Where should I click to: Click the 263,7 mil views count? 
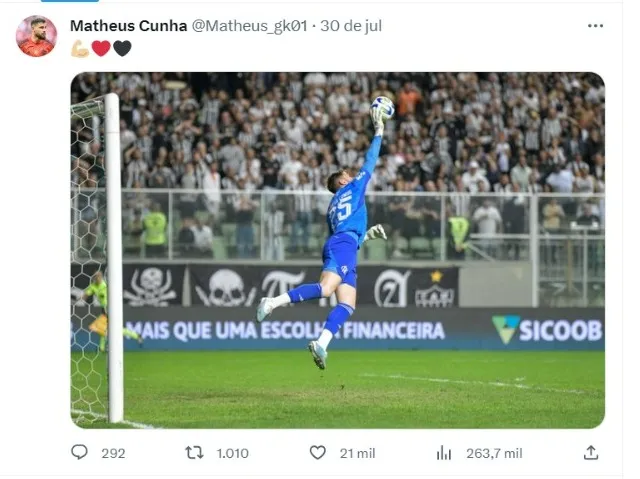coord(494,453)
